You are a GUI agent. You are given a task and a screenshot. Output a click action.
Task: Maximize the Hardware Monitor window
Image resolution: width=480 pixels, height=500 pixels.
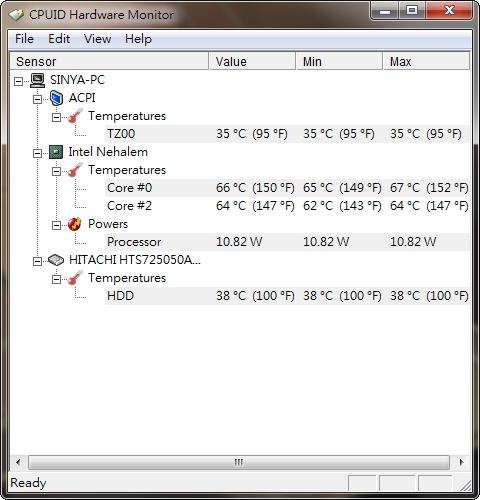[x=412, y=11]
